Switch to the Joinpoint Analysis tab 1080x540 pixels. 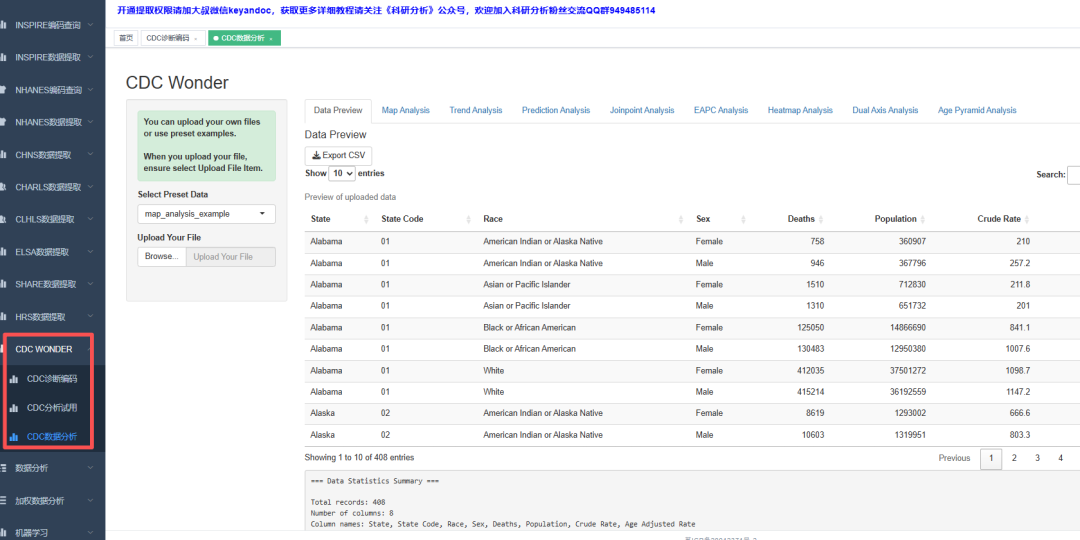642,110
